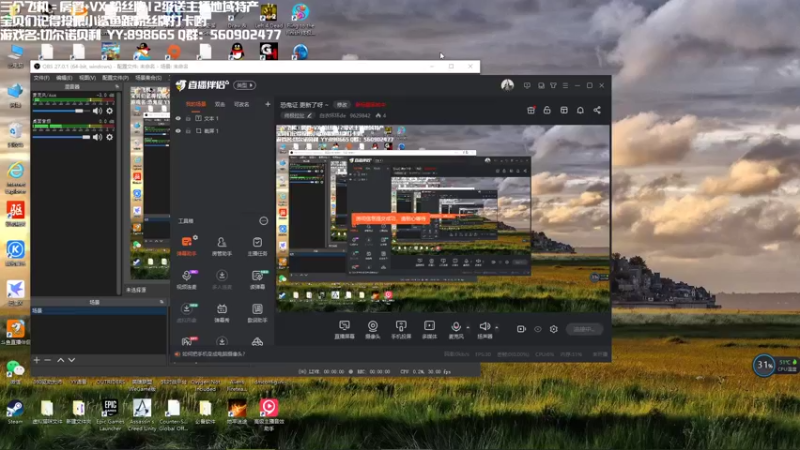The height and width of the screenshot is (450, 800).
Task: Toggle the preview eye icon in bottom bar
Action: (x=538, y=329)
